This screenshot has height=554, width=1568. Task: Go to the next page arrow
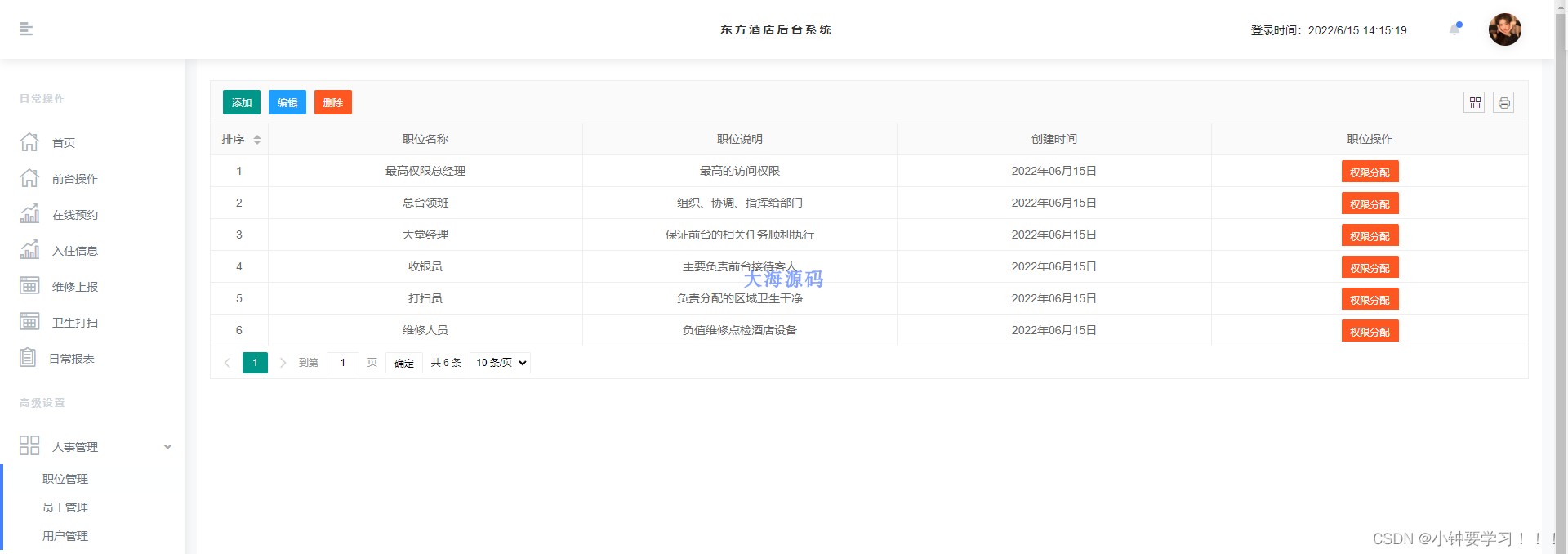[283, 363]
